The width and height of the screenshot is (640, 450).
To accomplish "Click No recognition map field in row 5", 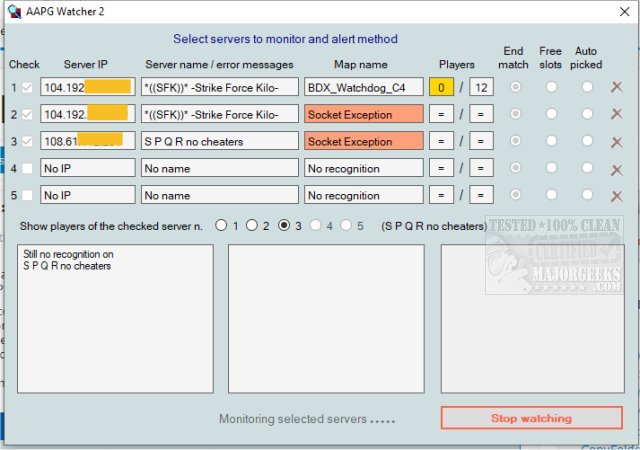I will (x=364, y=195).
